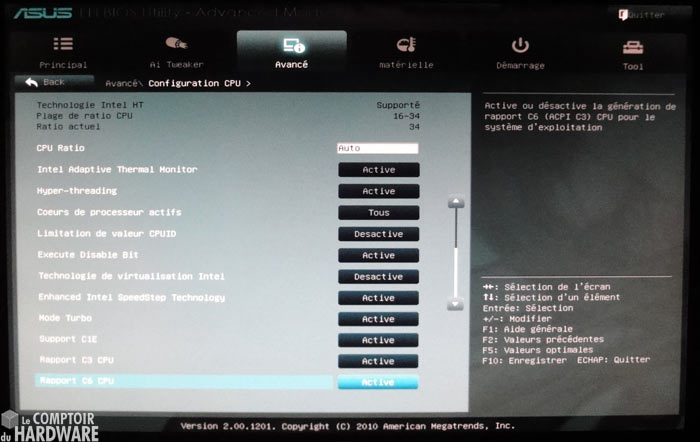Select the Tool printer icon
The image size is (700, 442).
coord(632,46)
